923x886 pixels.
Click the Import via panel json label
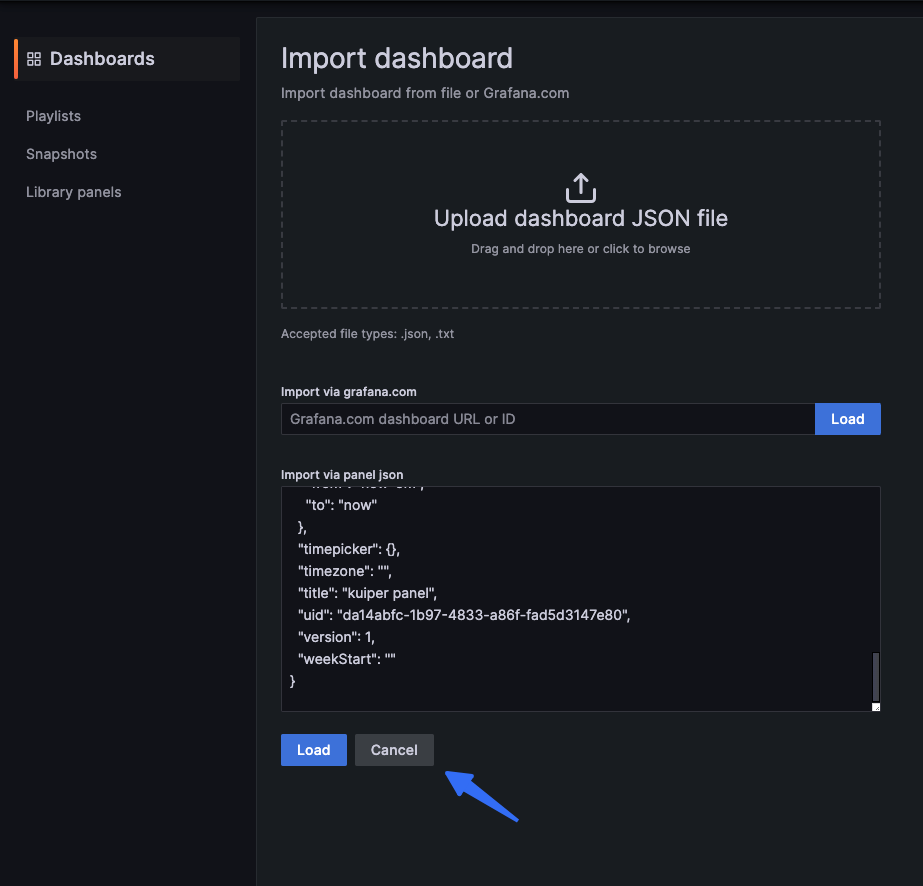click(x=342, y=475)
